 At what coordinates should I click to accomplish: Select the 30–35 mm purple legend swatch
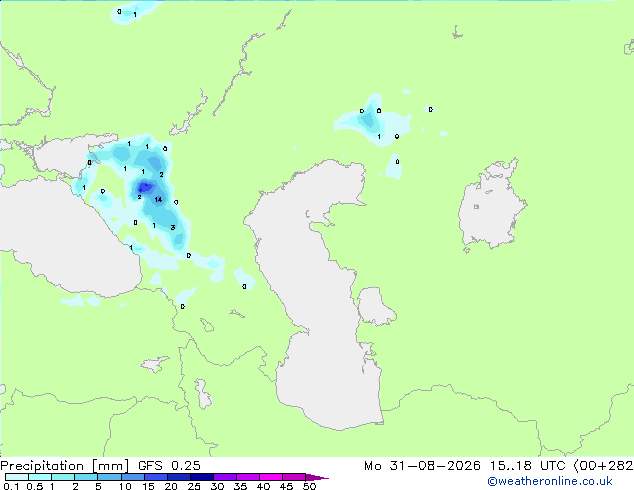coord(225,477)
